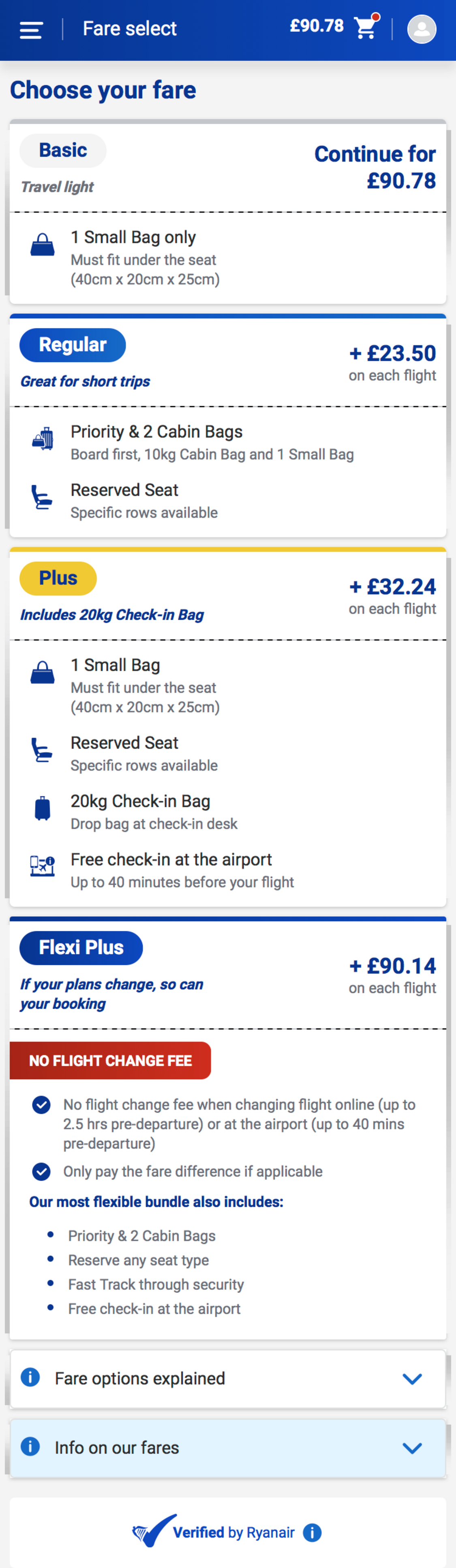The height and width of the screenshot is (1568, 456).
Task: Select the Plus fare label
Action: [58, 578]
